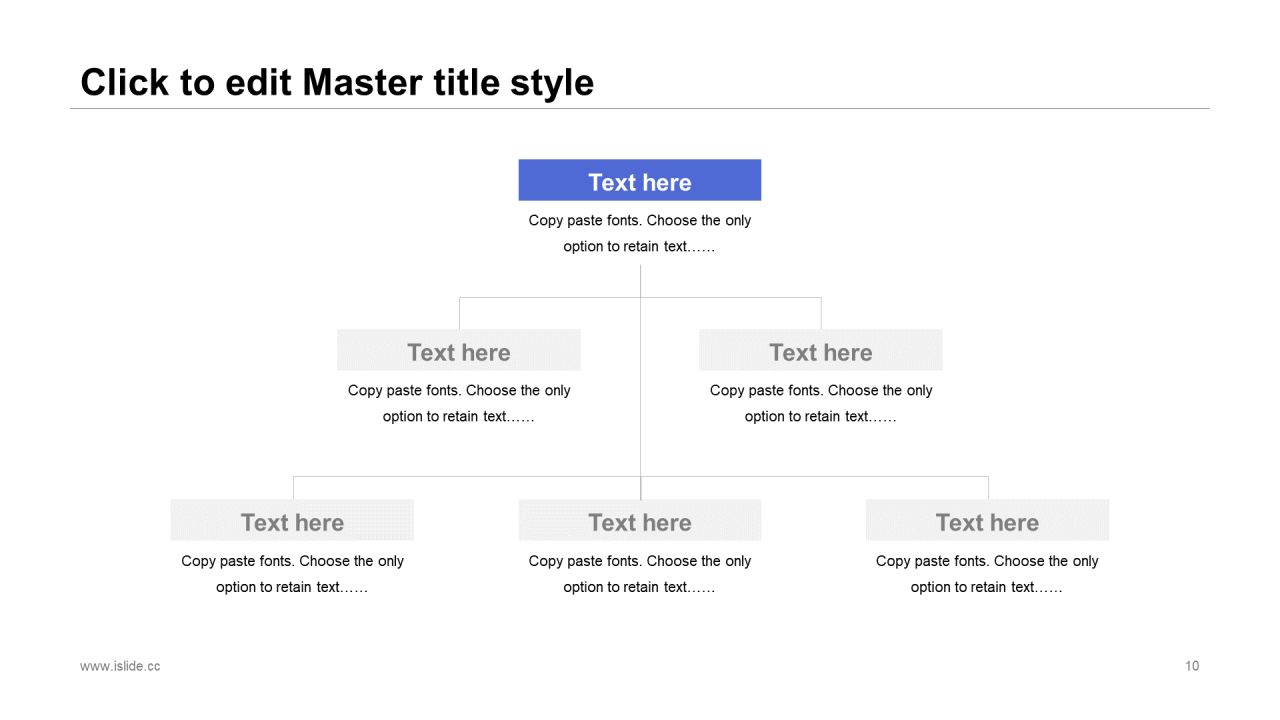Select the central vertical connector line
Image resolution: width=1280 pixels, height=720 pixels.
[x=640, y=382]
